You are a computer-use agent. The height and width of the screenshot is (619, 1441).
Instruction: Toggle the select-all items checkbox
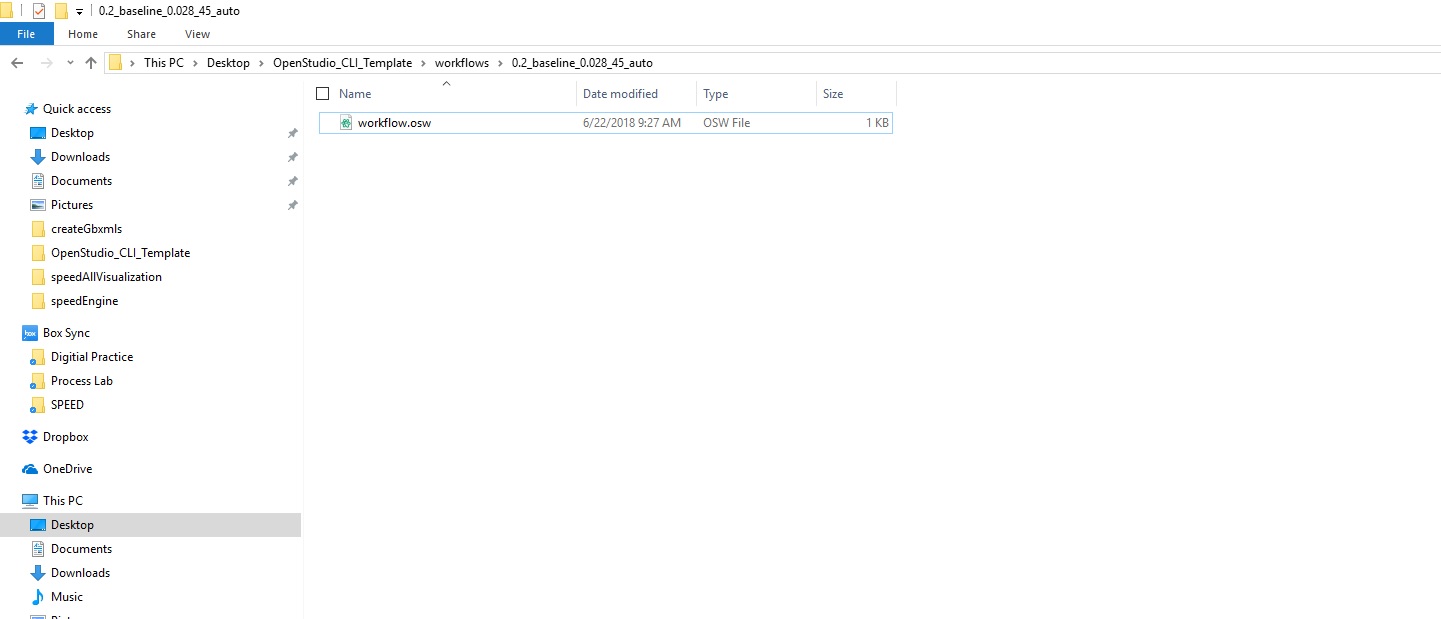pyautogui.click(x=322, y=94)
